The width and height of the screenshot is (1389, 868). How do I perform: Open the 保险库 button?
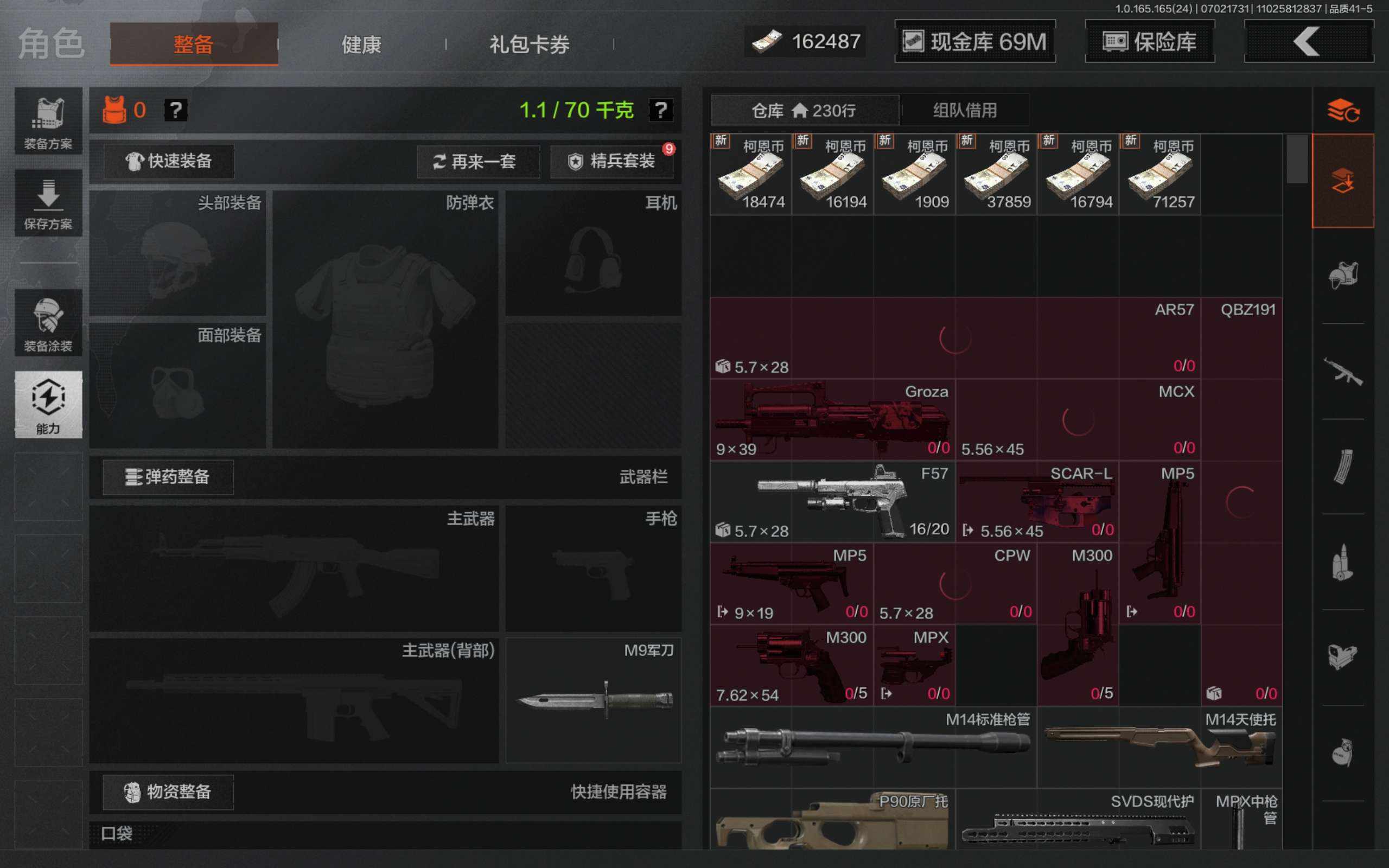[1150, 41]
